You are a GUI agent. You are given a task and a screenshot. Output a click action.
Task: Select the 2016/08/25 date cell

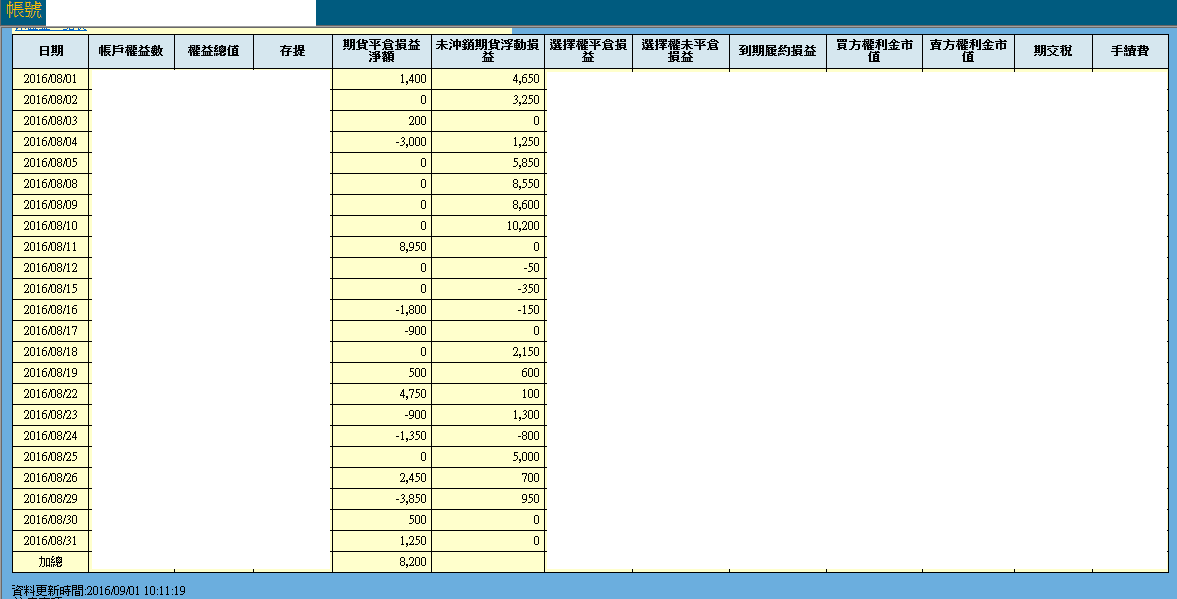(51, 457)
